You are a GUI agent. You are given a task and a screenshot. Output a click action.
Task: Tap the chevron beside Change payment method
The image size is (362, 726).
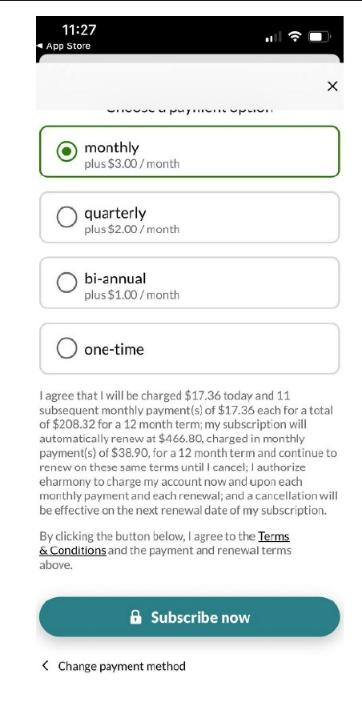point(45,666)
